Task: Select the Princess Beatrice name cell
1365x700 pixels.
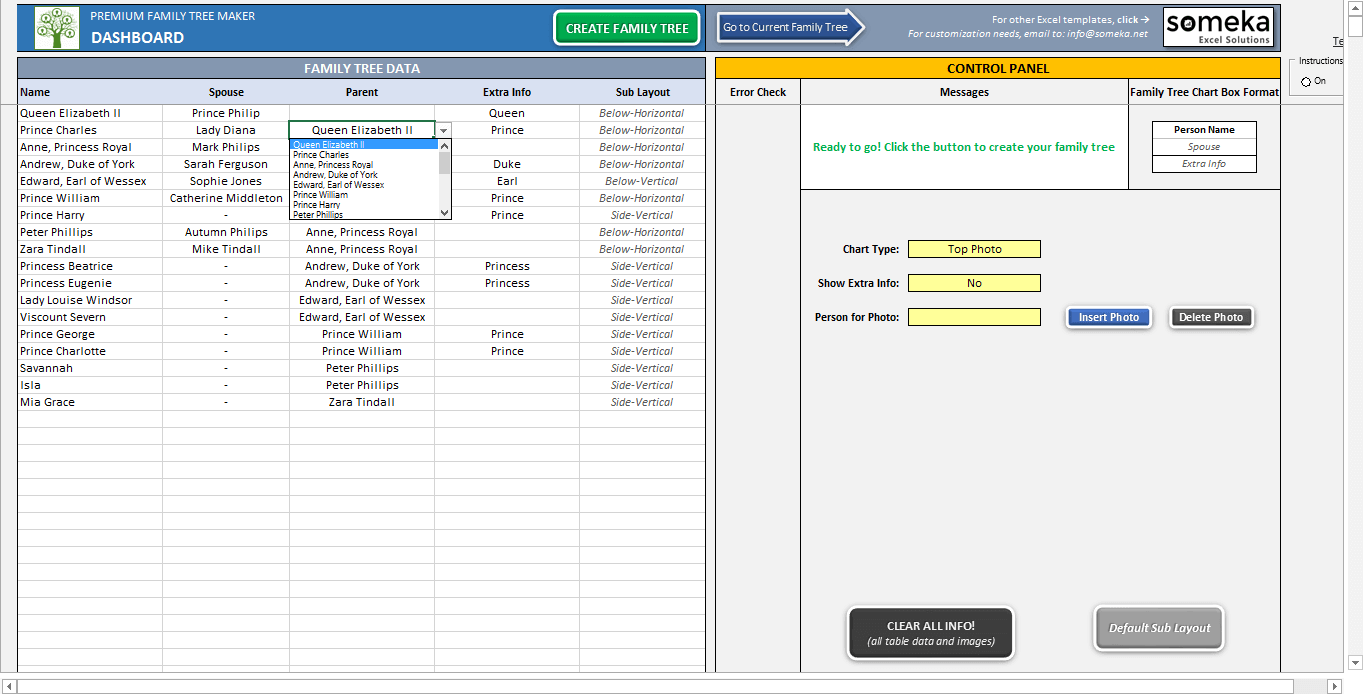Action: click(90, 266)
